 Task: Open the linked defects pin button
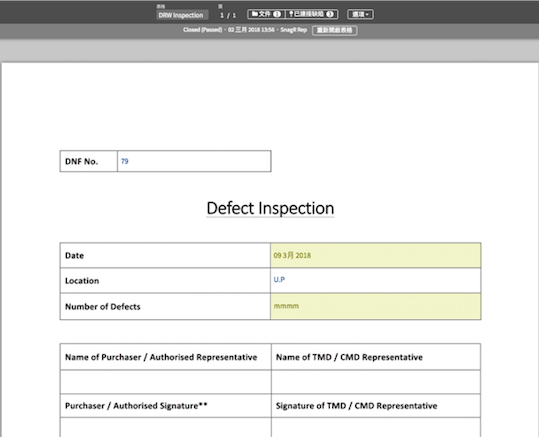coord(311,14)
